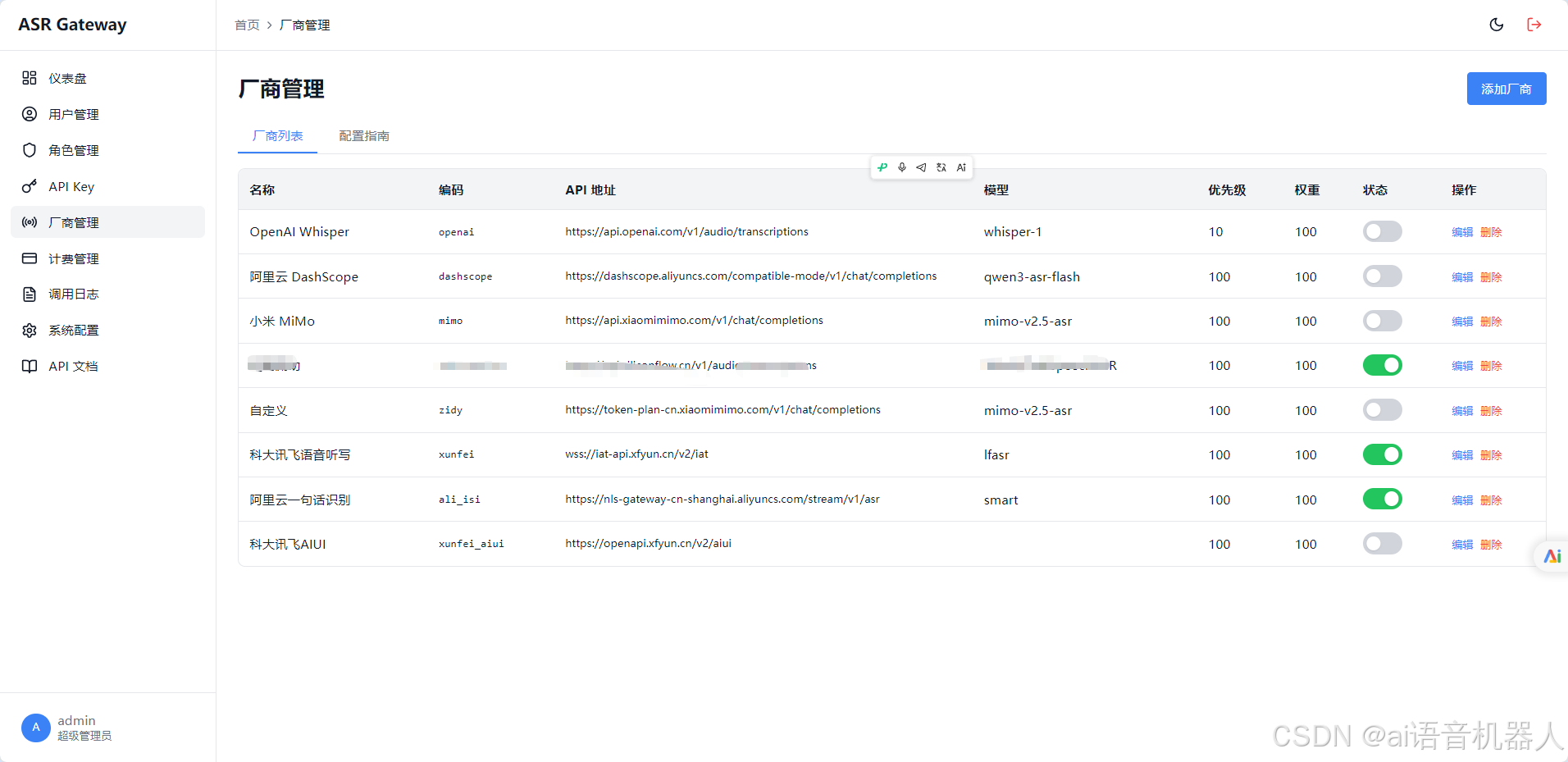Click the Ai icon in floating toolbar
1568x762 pixels.
pyautogui.click(x=961, y=167)
